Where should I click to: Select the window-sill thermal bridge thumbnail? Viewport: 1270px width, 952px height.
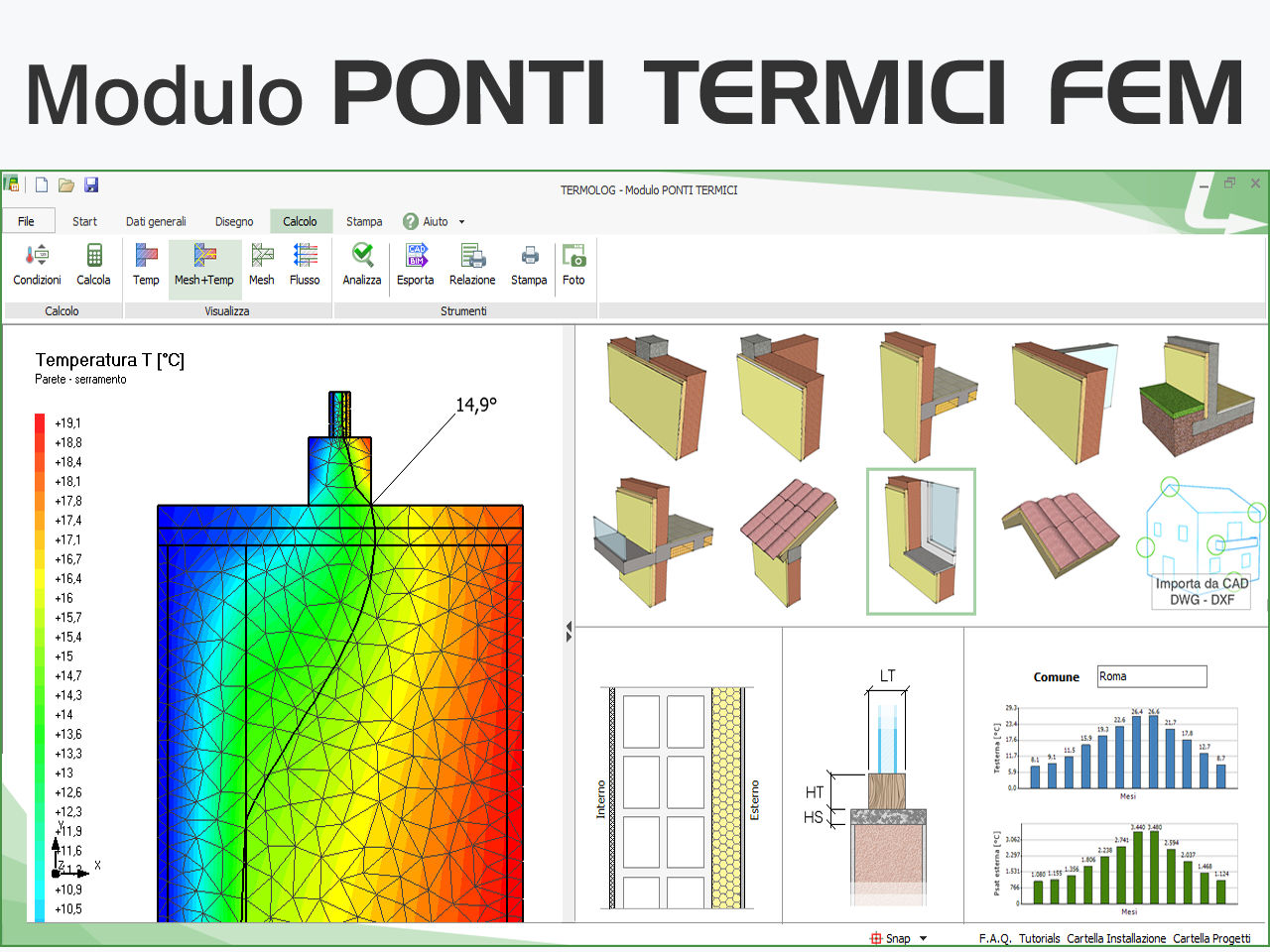(x=920, y=541)
